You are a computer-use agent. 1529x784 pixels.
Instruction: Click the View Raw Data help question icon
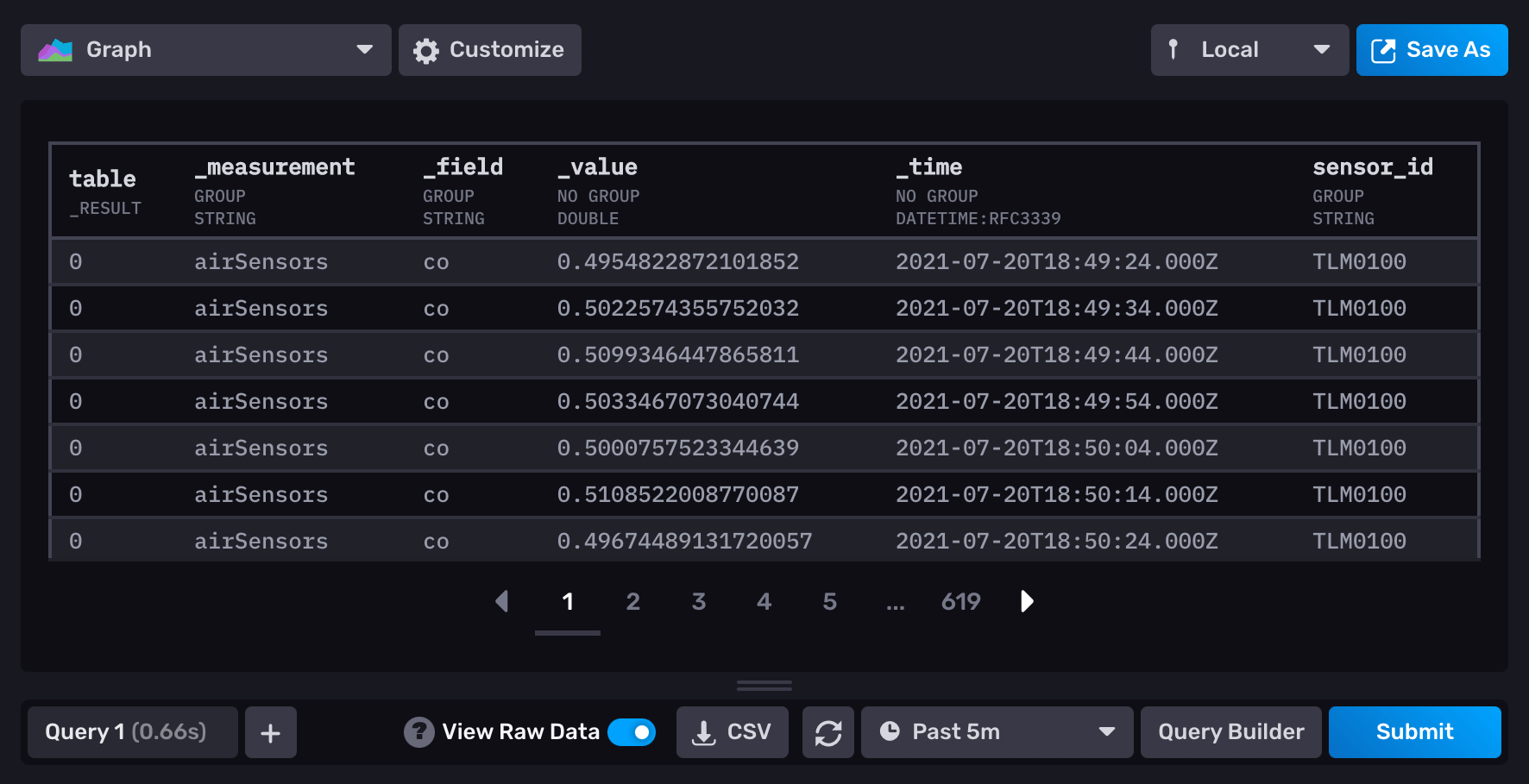pyautogui.click(x=419, y=731)
